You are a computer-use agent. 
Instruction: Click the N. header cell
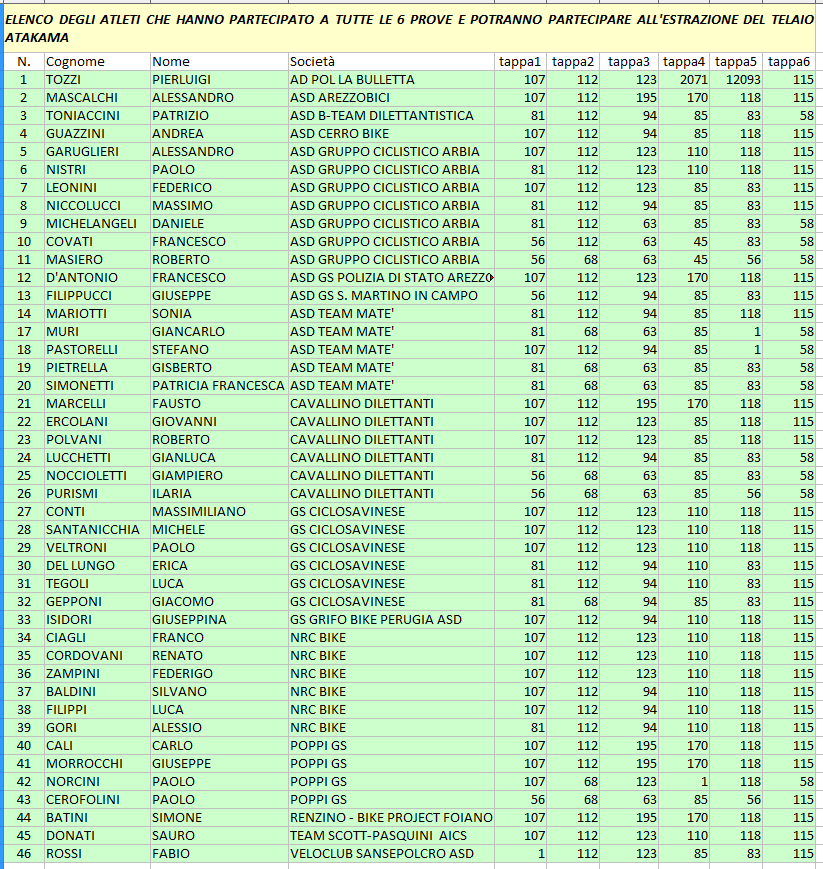click(x=24, y=62)
